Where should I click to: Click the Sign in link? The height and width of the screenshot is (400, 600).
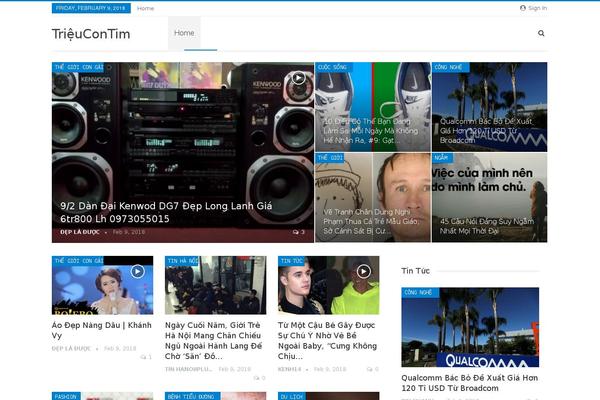538,8
